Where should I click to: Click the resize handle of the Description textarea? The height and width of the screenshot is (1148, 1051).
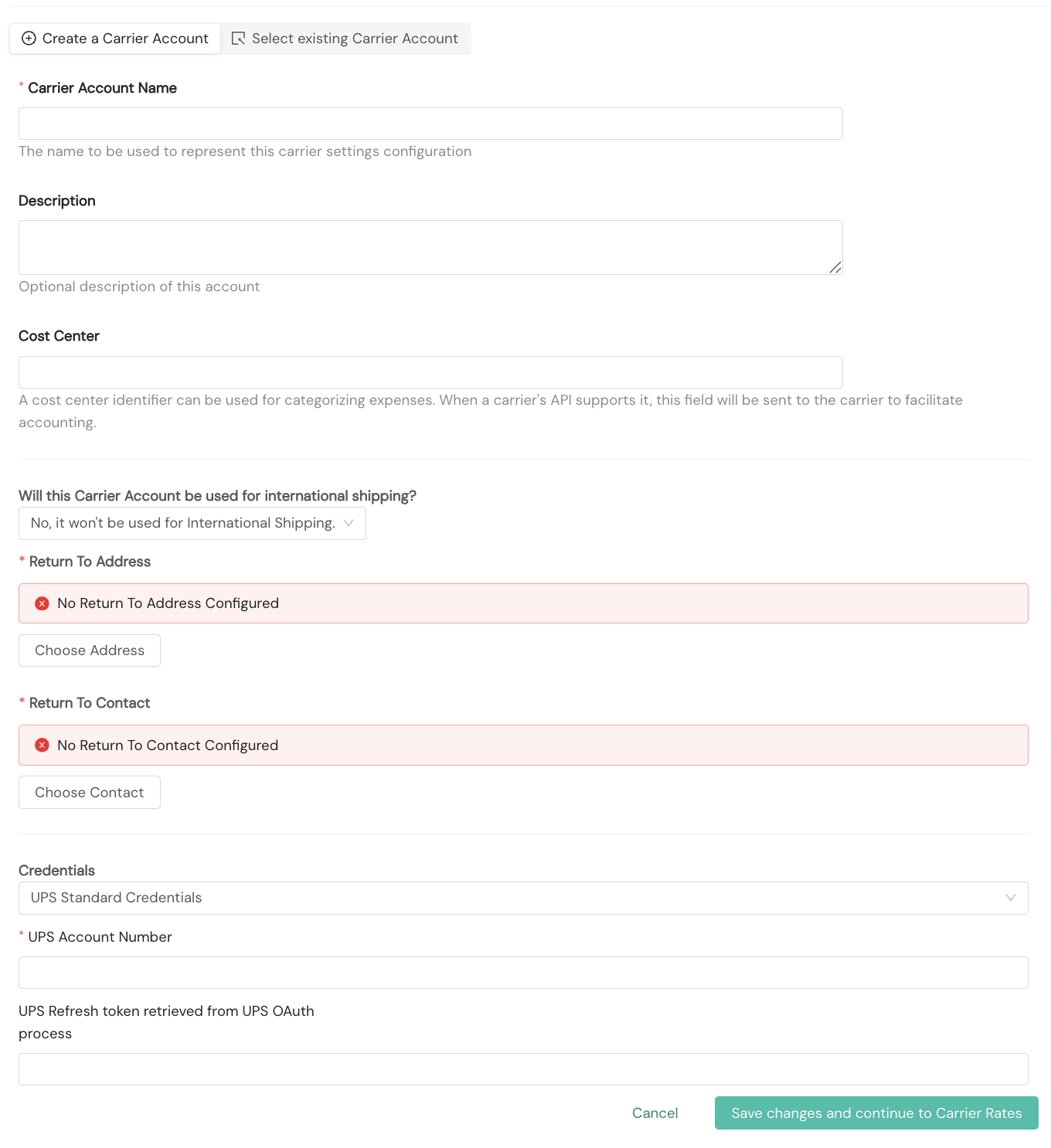[835, 267]
